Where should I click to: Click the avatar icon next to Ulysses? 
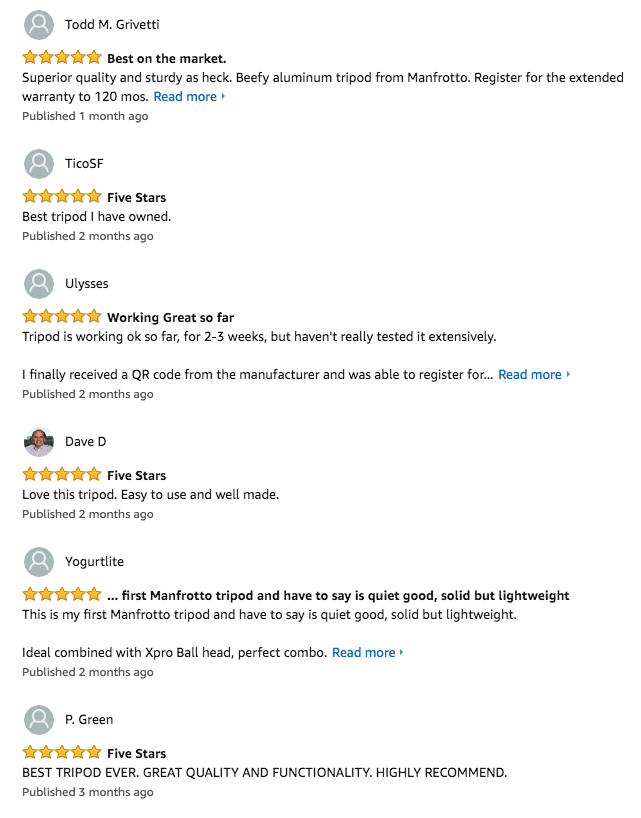click(39, 284)
